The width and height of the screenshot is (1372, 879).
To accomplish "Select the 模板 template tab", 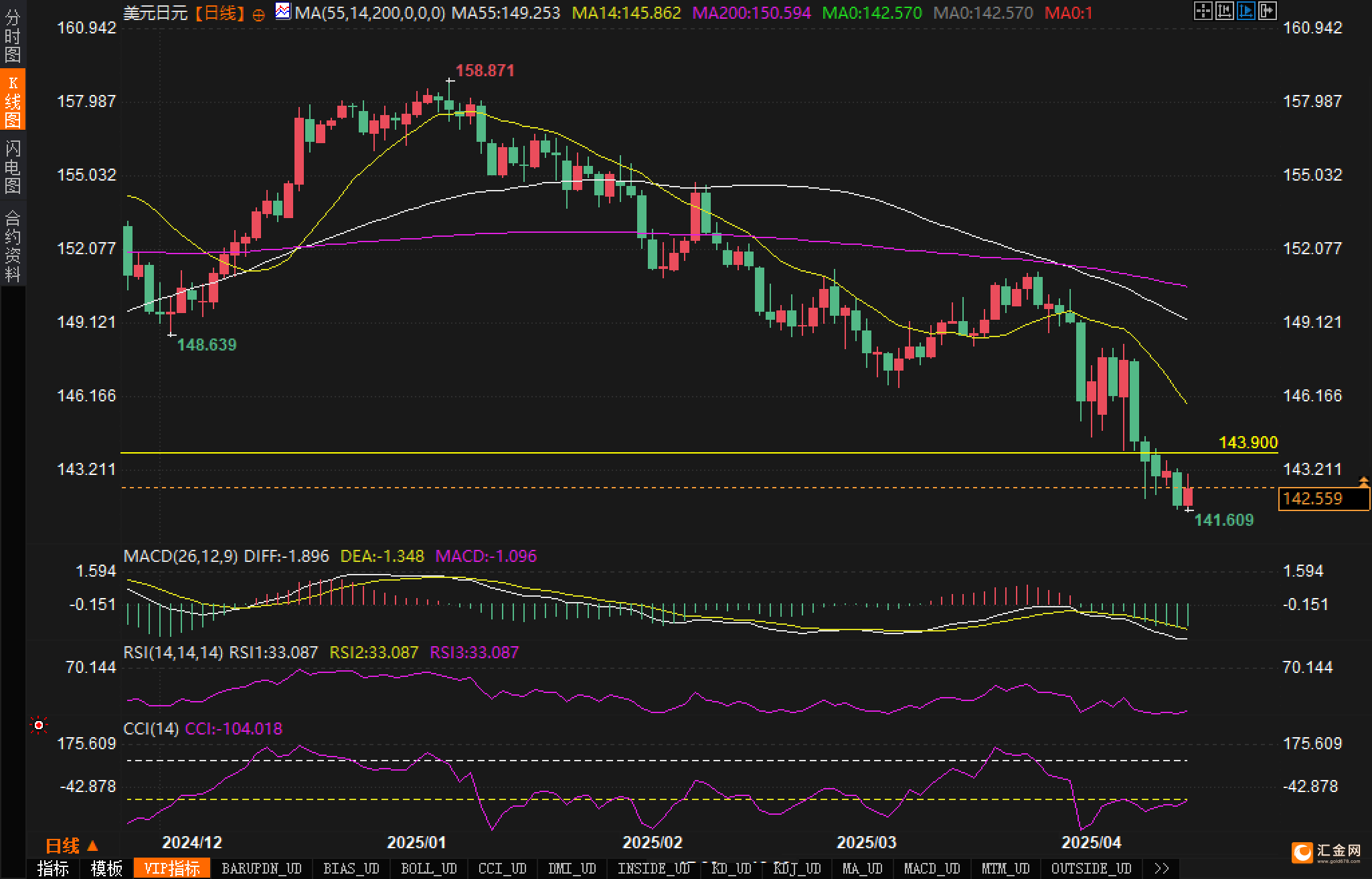I will point(107,868).
